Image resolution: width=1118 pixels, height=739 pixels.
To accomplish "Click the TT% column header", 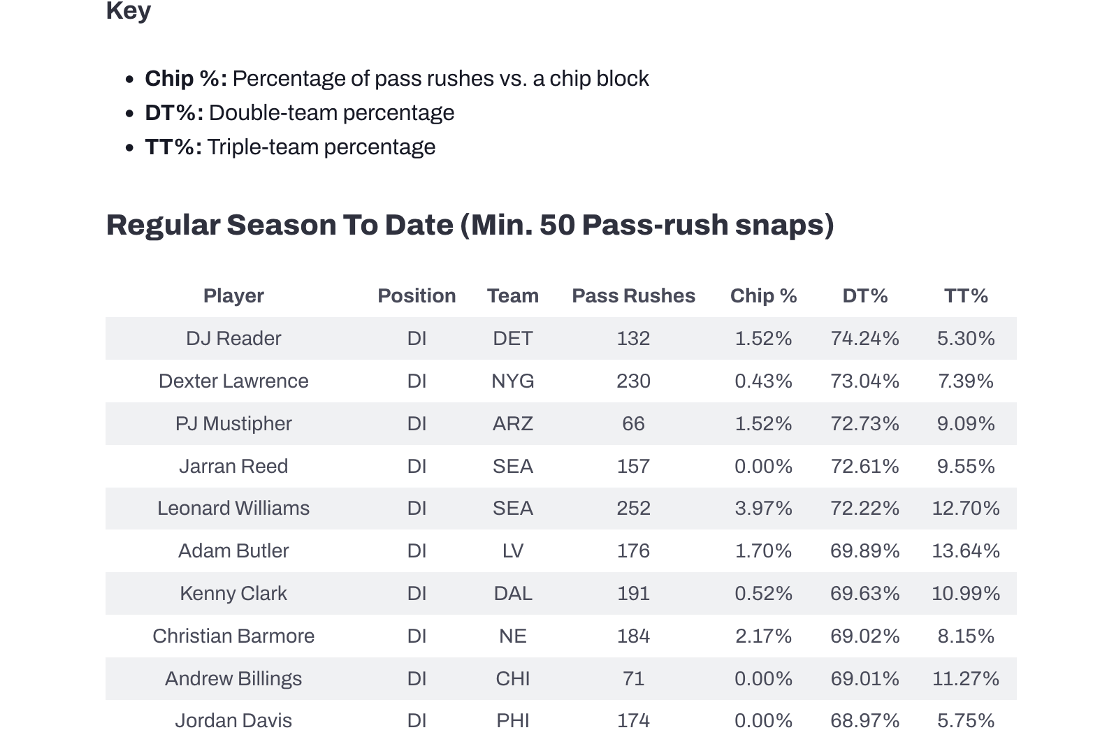I will coord(965,296).
